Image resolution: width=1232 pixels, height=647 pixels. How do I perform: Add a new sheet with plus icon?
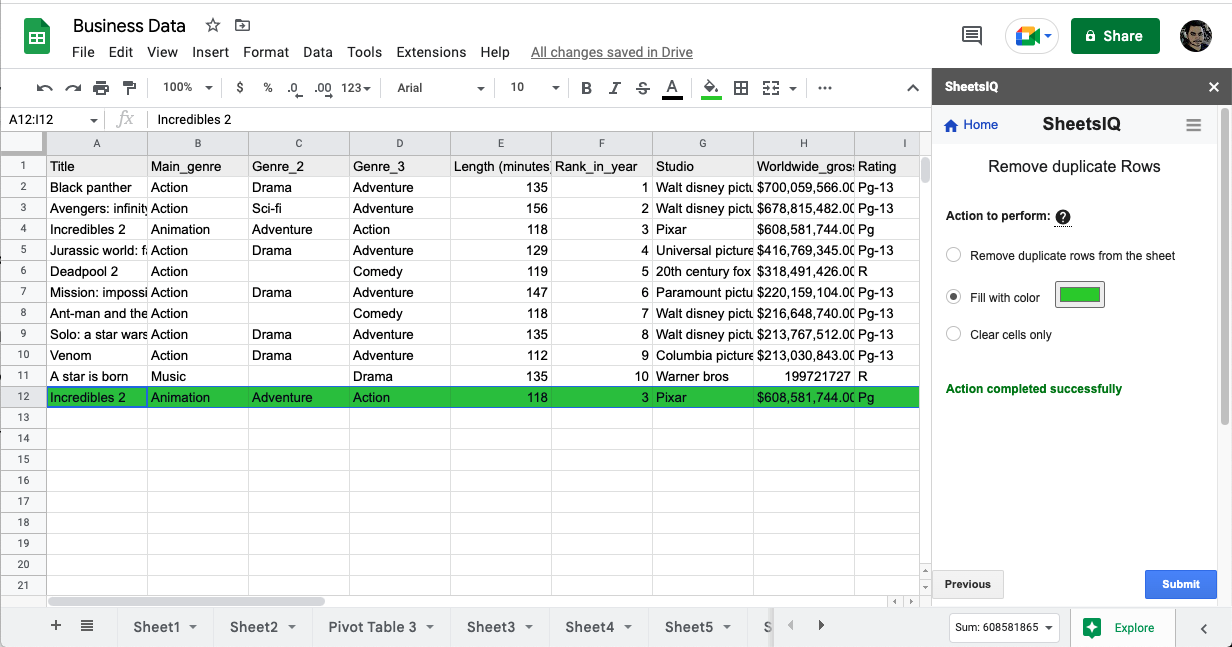pyautogui.click(x=56, y=626)
